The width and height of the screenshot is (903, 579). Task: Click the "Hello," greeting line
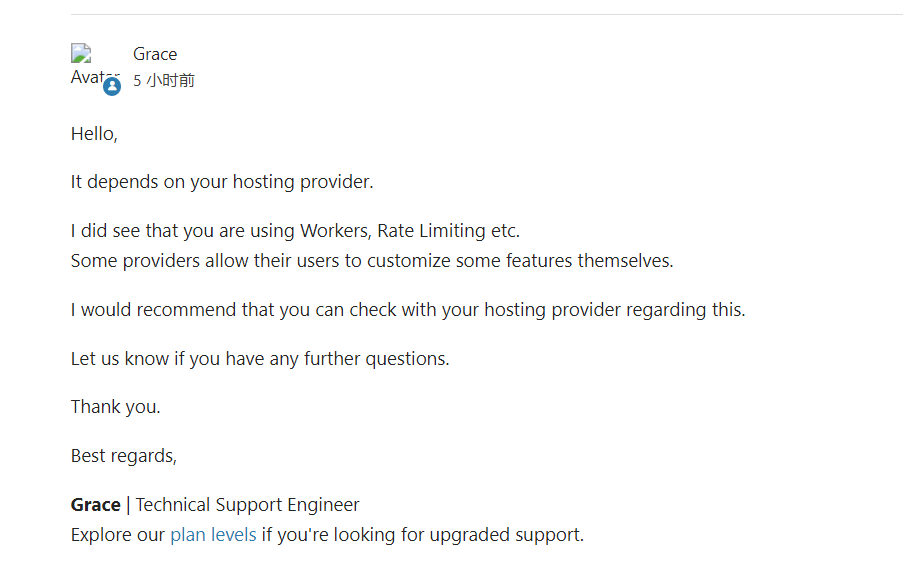(94, 133)
